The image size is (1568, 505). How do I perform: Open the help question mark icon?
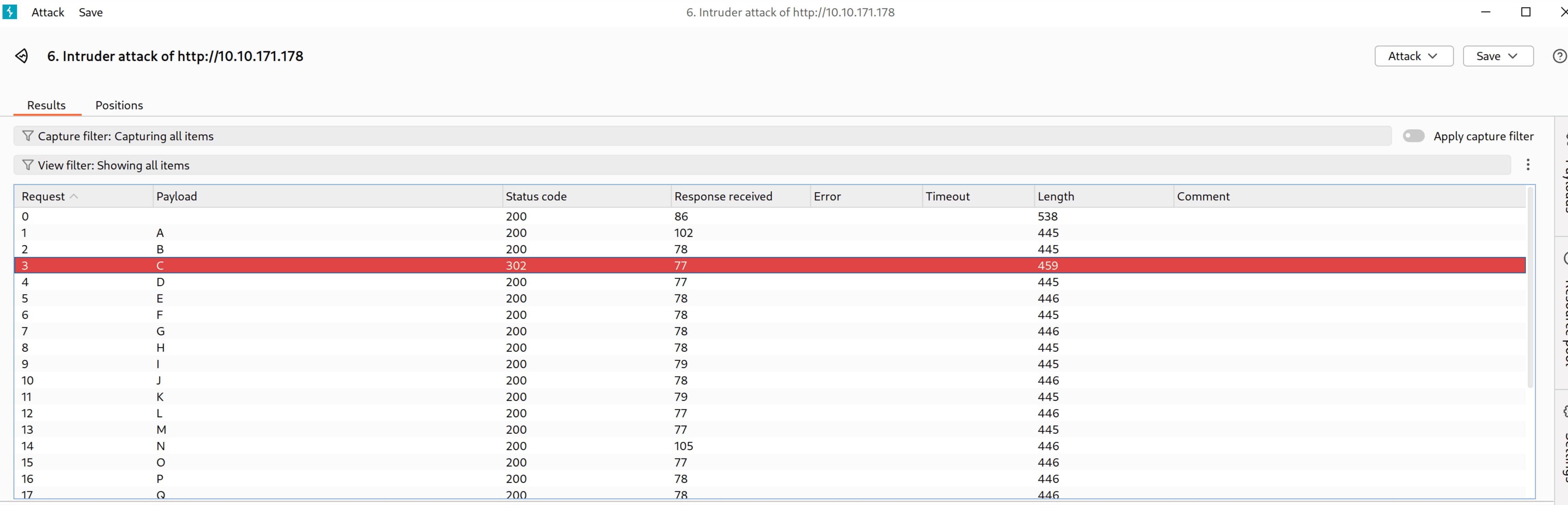(1559, 56)
